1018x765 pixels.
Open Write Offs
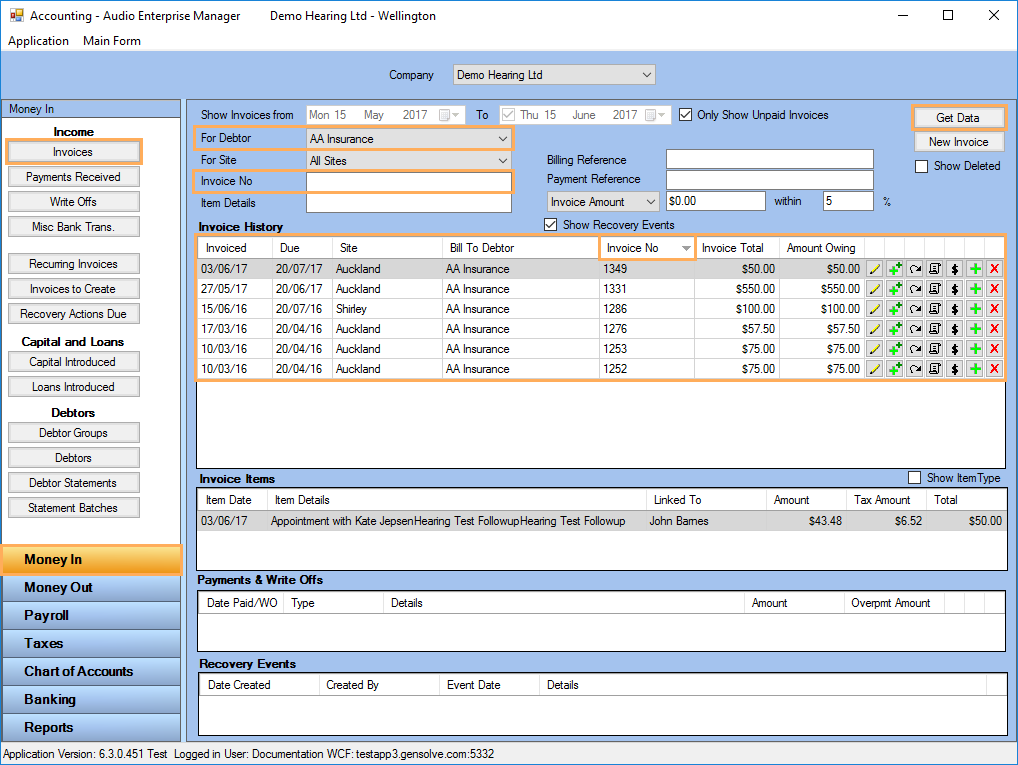click(73, 202)
